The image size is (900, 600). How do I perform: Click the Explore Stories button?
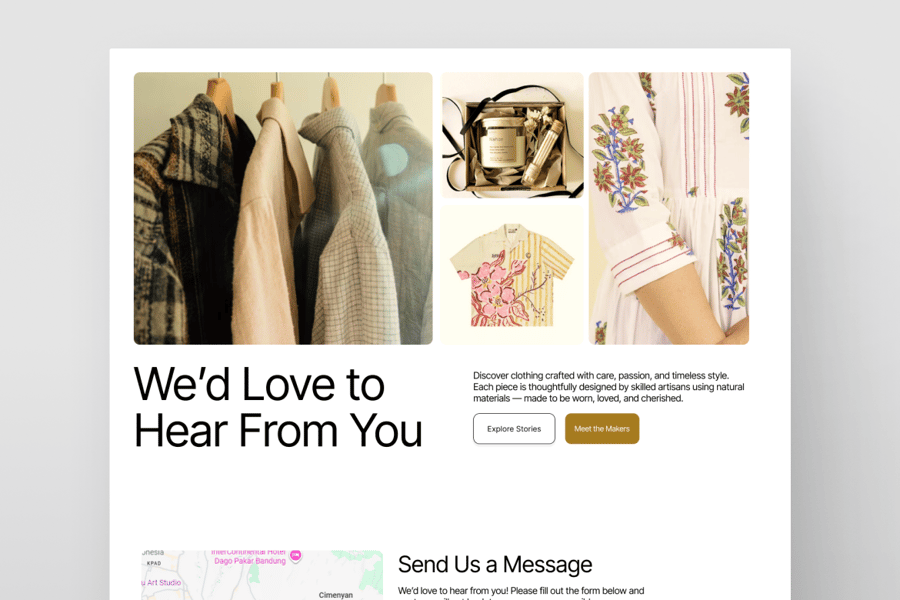click(x=514, y=428)
